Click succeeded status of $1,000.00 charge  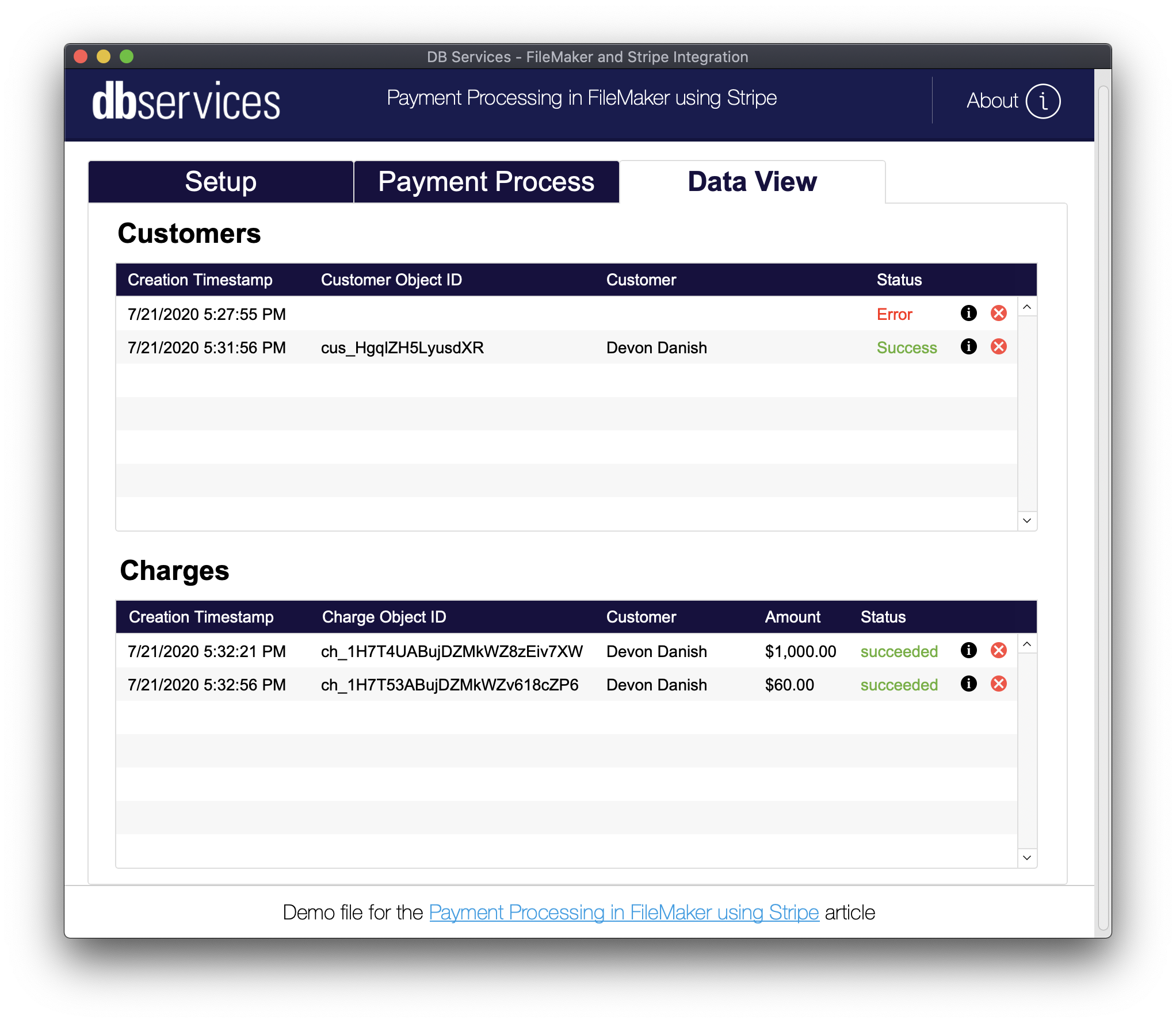(899, 651)
